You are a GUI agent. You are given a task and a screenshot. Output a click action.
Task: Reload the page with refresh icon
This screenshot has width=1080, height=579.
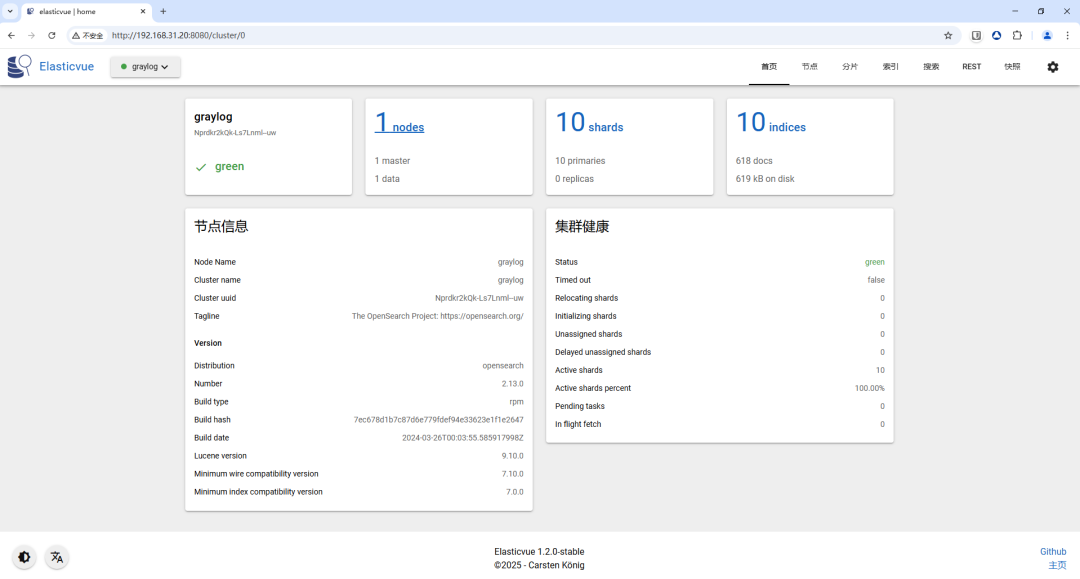(x=52, y=35)
